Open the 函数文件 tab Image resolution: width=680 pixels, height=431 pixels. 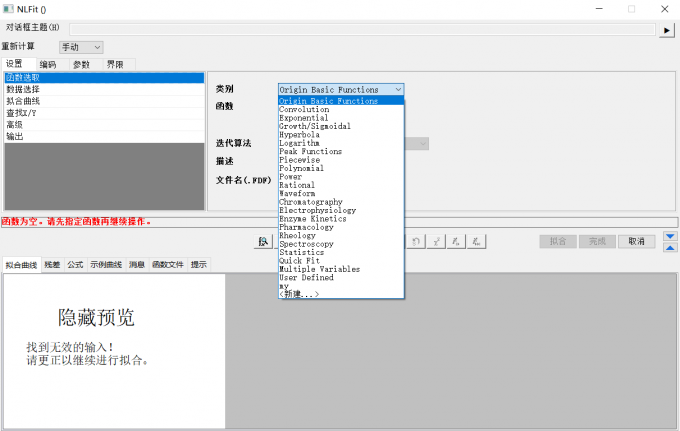tap(168, 264)
